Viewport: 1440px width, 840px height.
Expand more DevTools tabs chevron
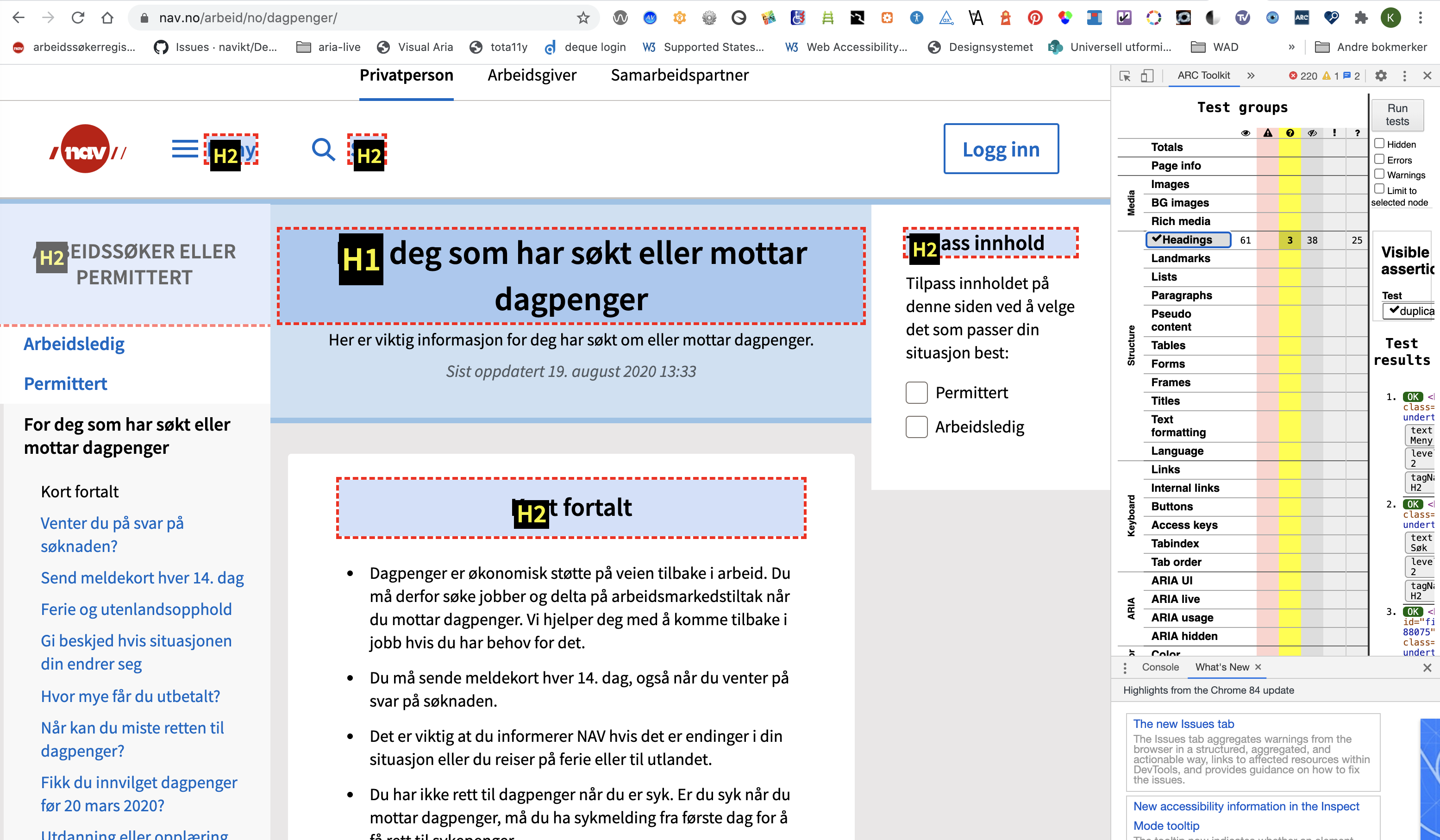click(1251, 76)
